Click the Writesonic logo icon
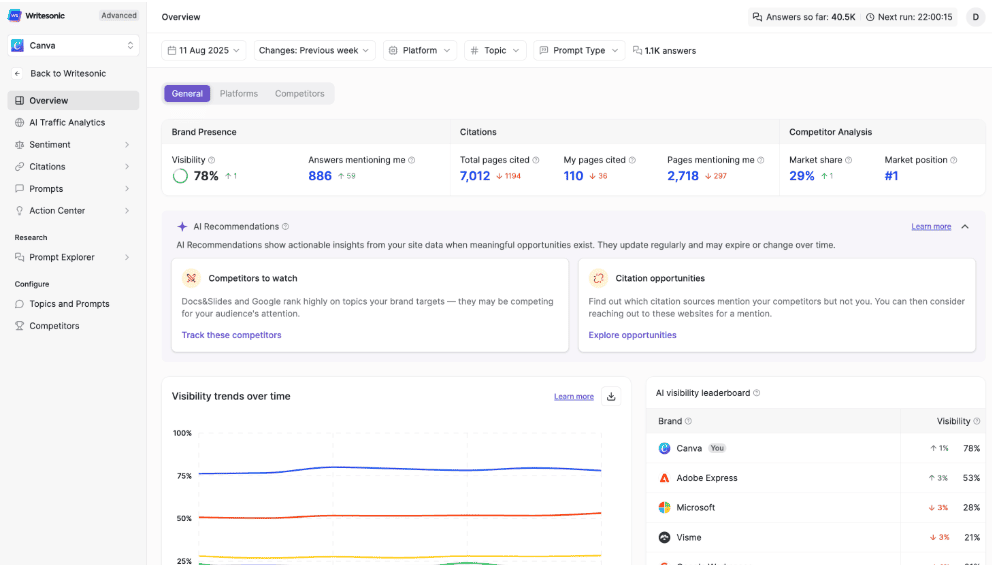The width and height of the screenshot is (992, 567). click(15, 15)
